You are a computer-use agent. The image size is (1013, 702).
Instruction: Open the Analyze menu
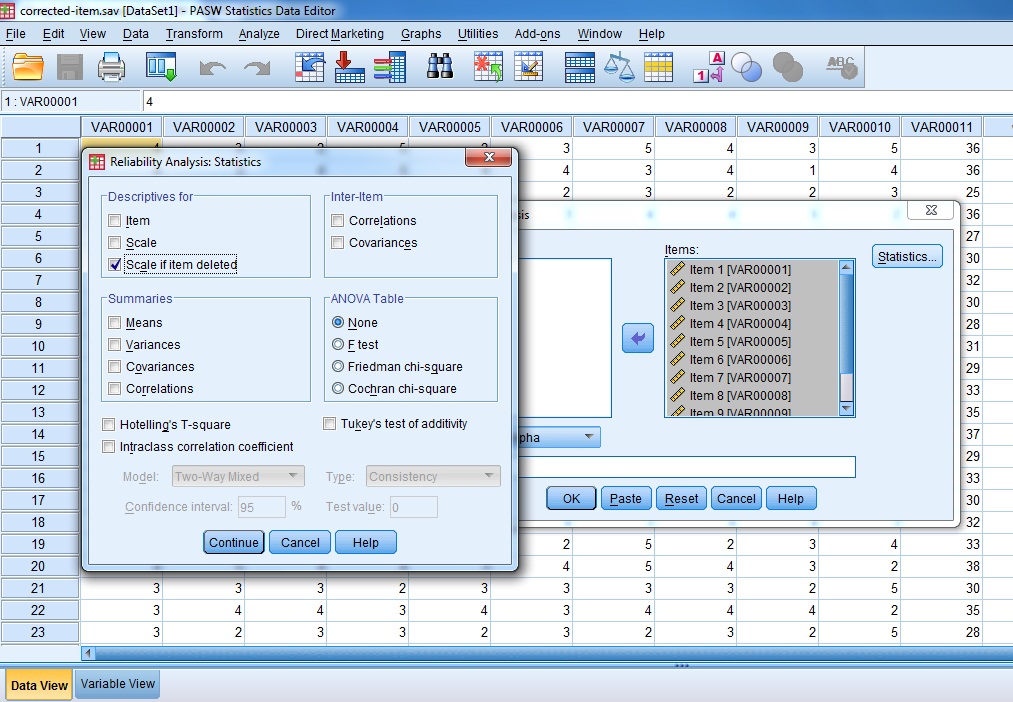point(259,34)
